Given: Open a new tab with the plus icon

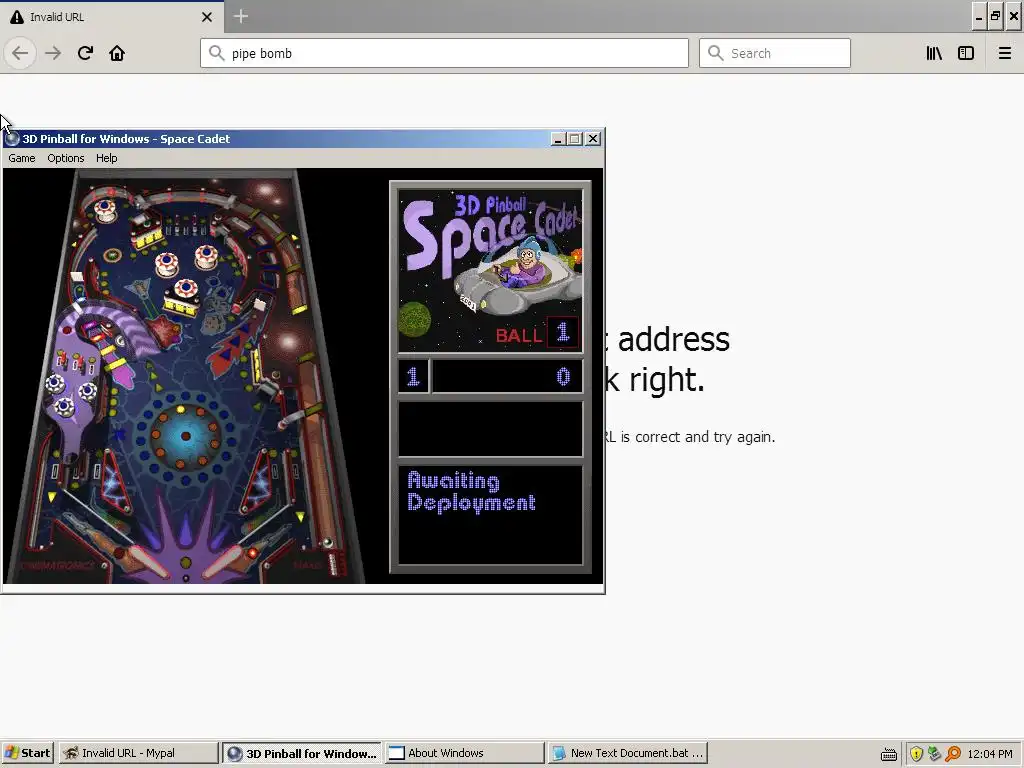Looking at the screenshot, I should [240, 16].
